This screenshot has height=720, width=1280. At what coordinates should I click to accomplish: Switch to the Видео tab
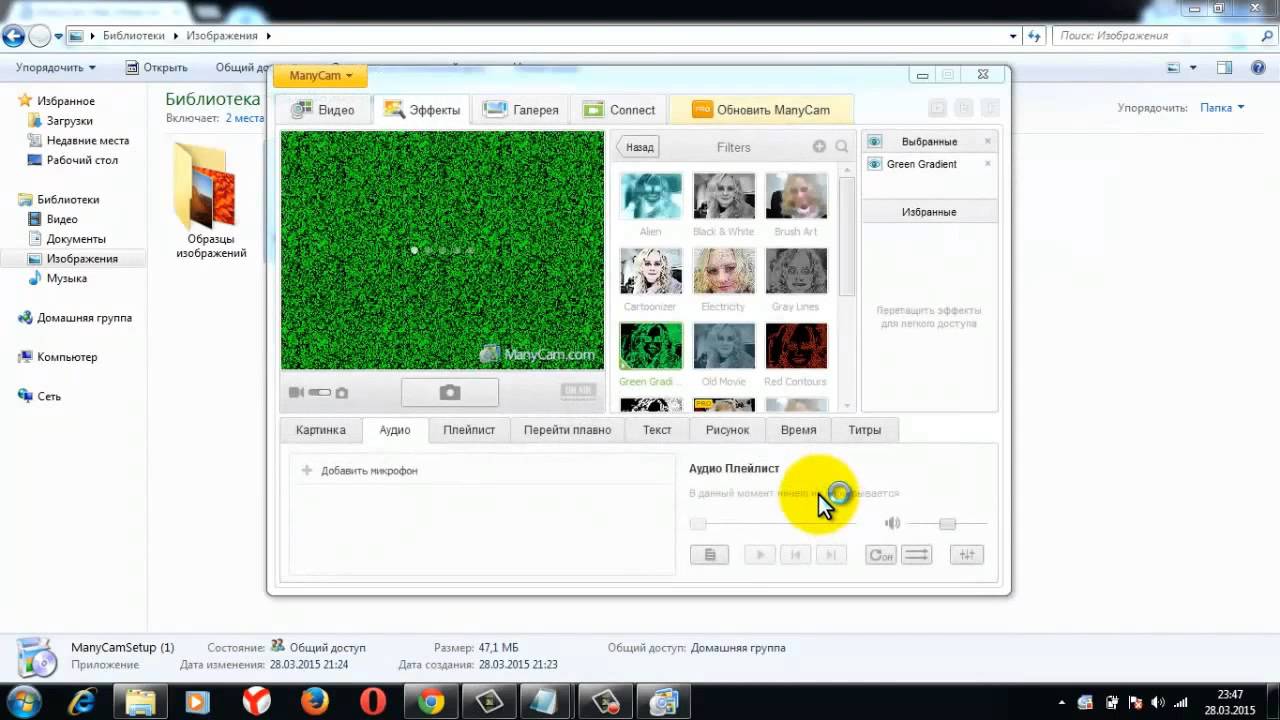pyautogui.click(x=322, y=110)
